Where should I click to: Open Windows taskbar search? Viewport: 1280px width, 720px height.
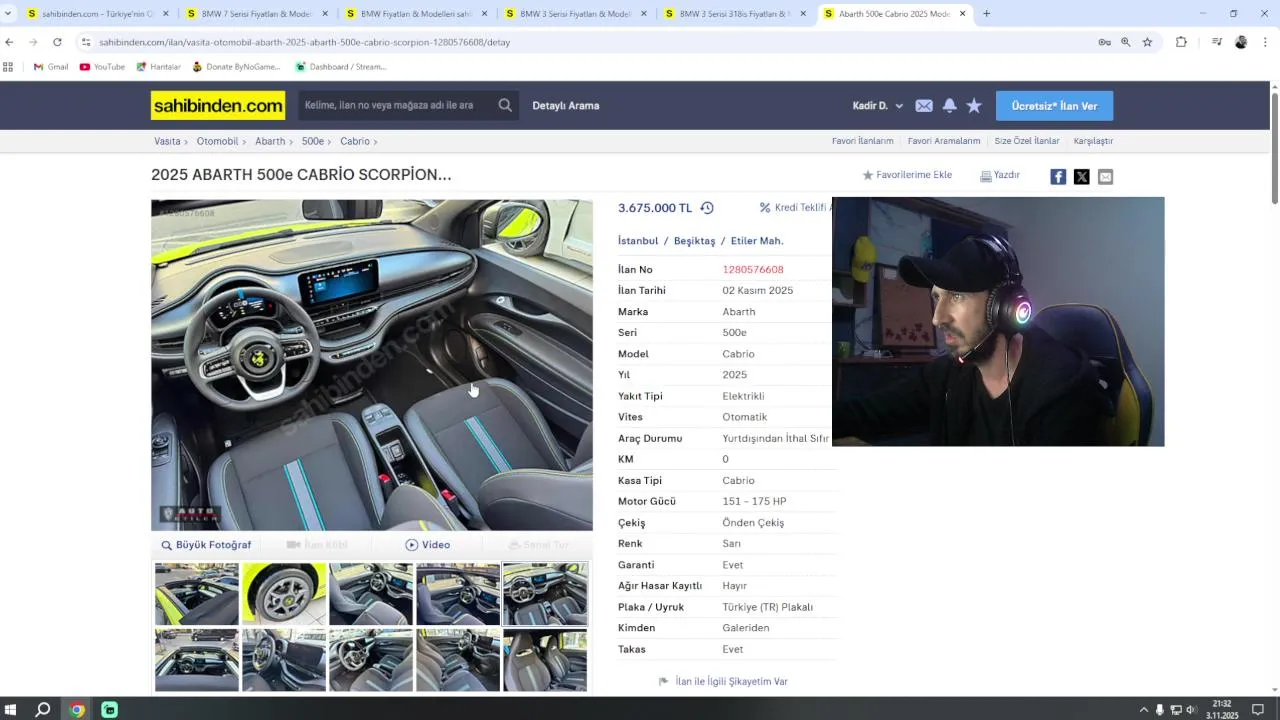tap(43, 710)
